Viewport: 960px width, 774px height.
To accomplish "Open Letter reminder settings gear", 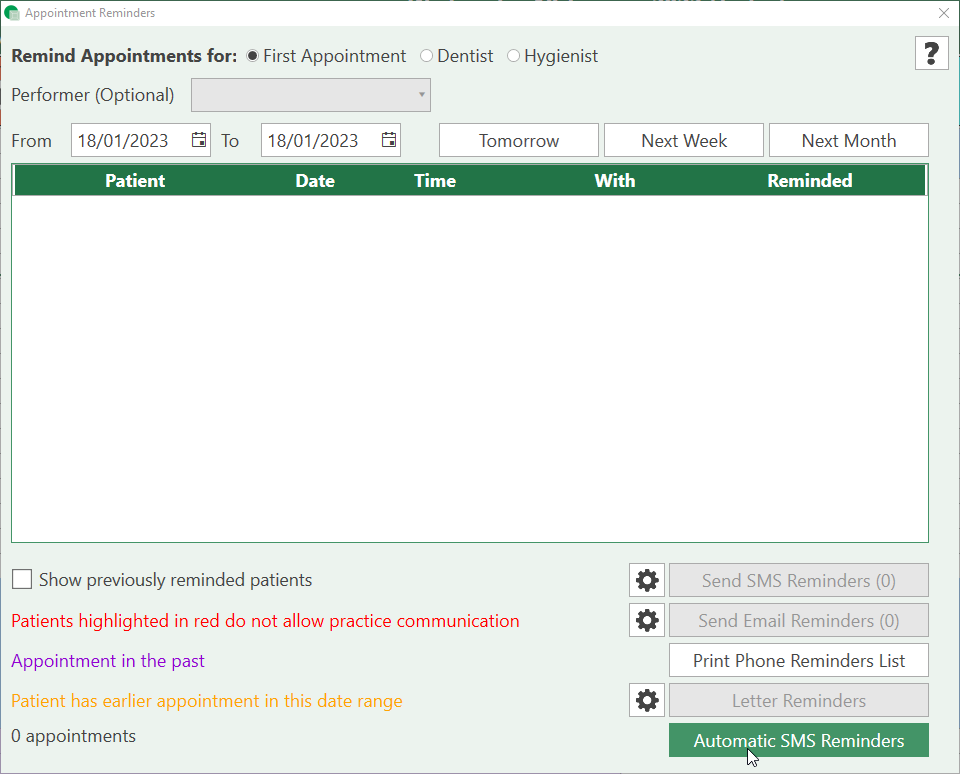I will click(647, 701).
